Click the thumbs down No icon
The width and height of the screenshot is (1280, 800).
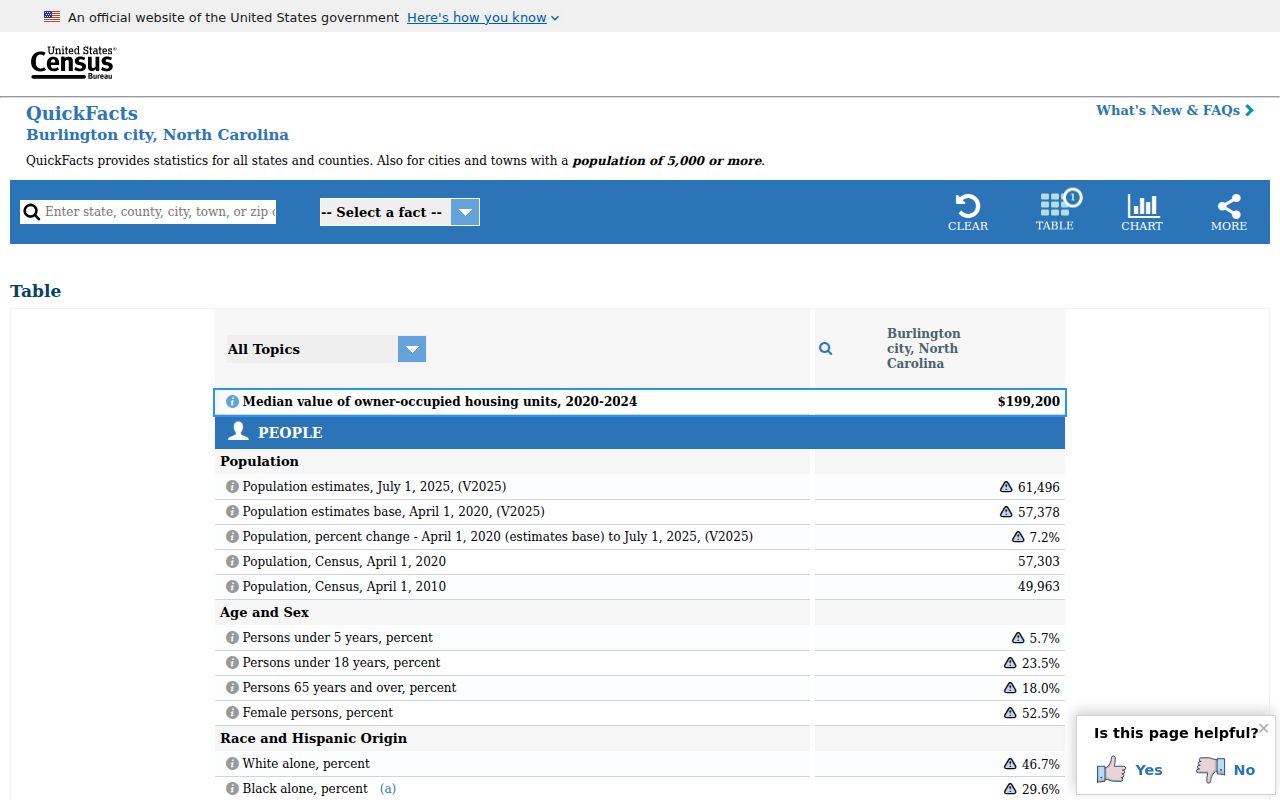(x=1211, y=769)
